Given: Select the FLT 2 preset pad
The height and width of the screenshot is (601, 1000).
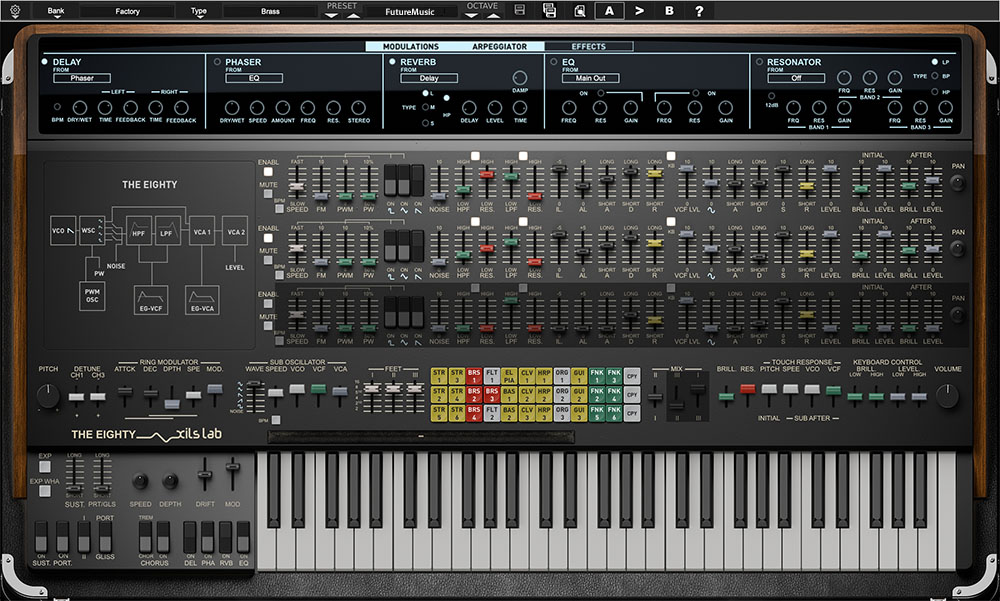Looking at the screenshot, I should tap(492, 413).
